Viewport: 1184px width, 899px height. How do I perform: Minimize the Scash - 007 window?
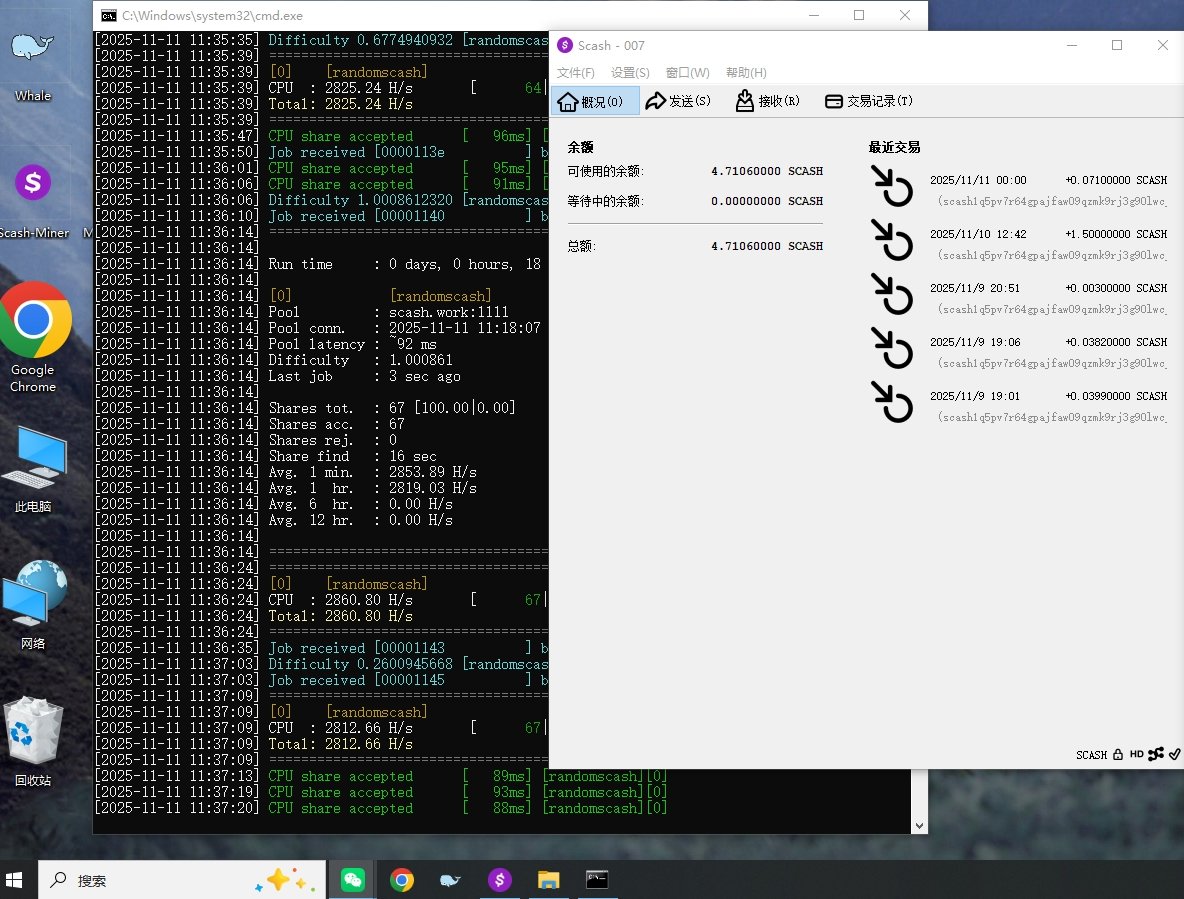click(x=1071, y=45)
